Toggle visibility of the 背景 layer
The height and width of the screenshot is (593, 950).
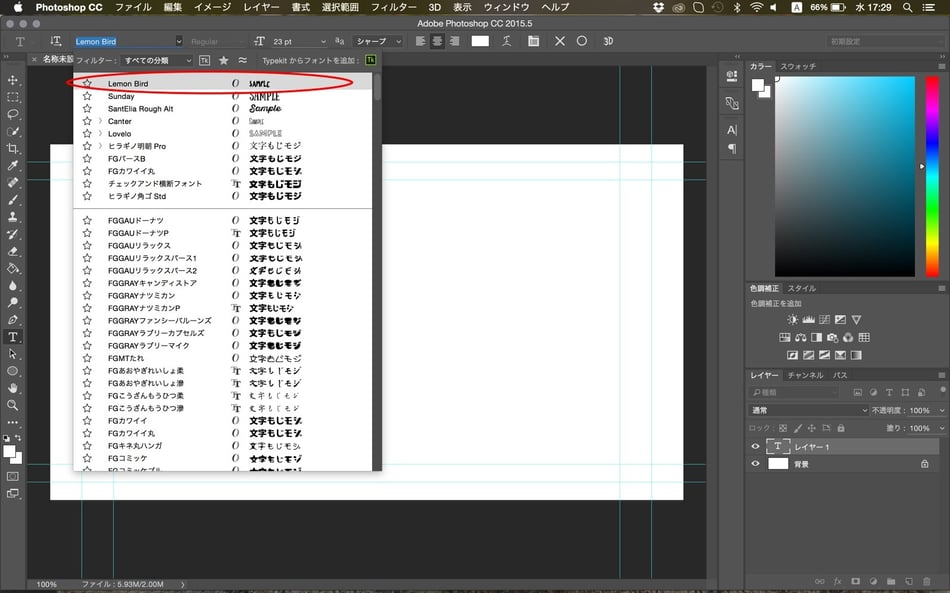755,464
